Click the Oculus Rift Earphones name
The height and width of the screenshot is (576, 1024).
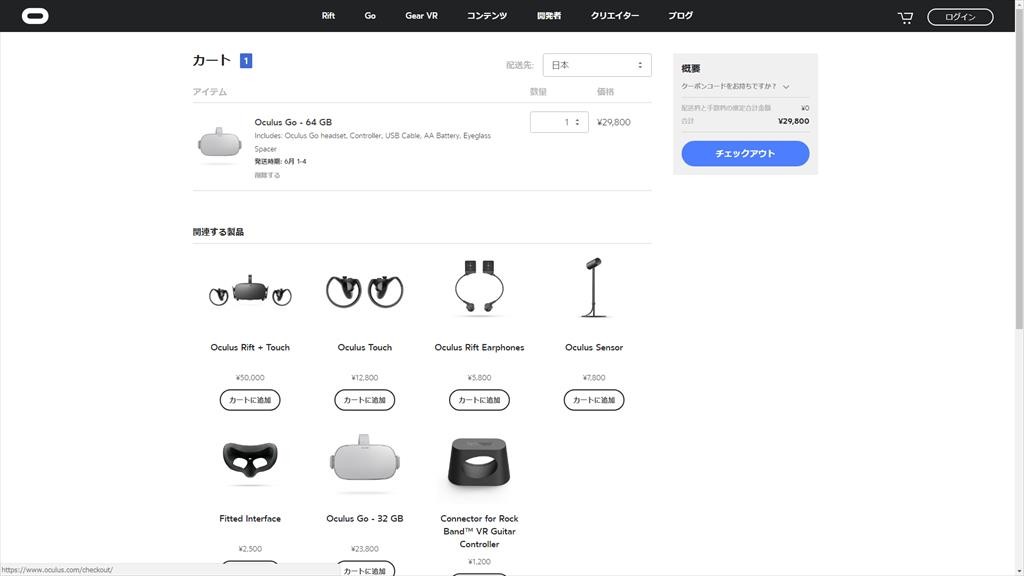479,347
